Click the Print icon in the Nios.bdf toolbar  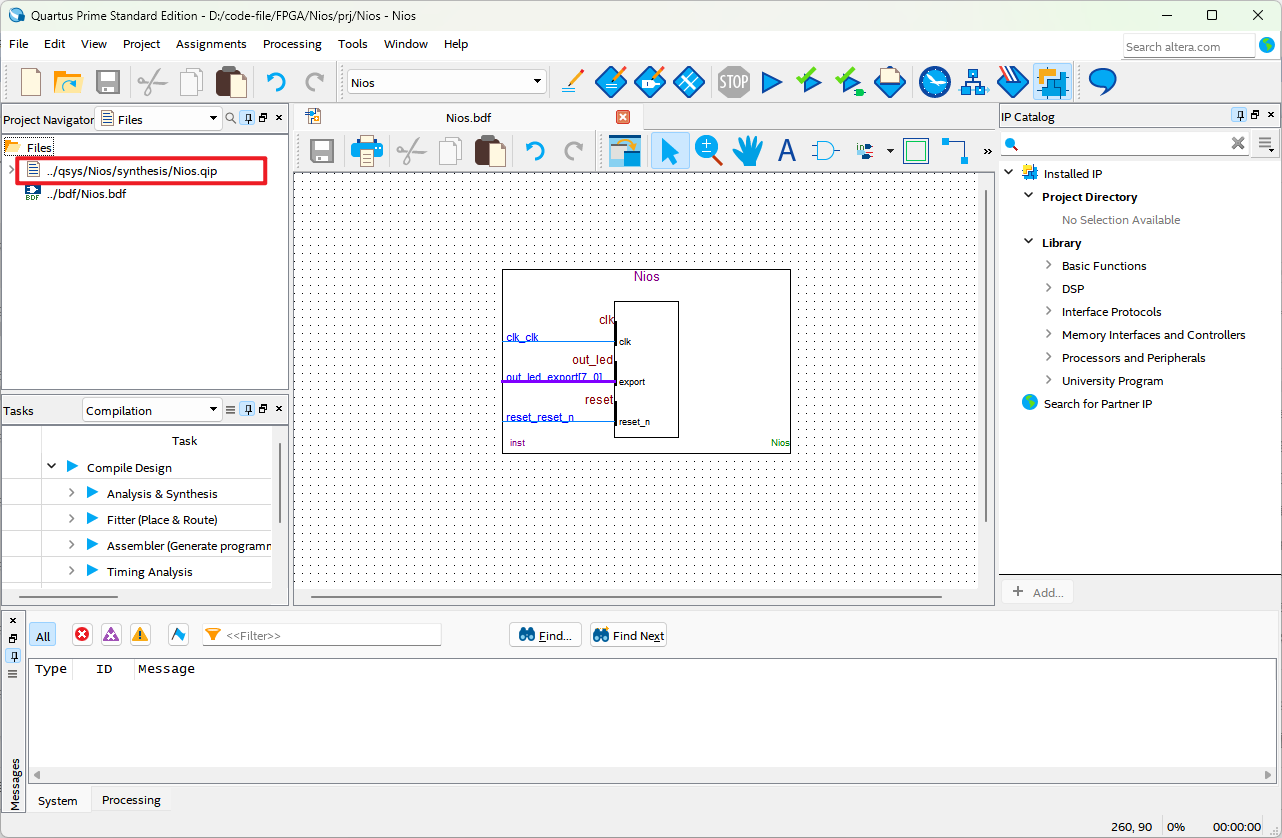tap(367, 151)
